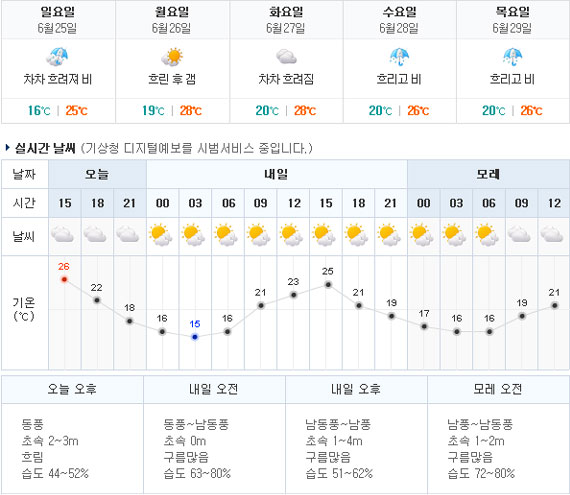Click today's 15 o'clock cloudy weather icon
The image size is (570, 495).
pyautogui.click(x=63, y=234)
